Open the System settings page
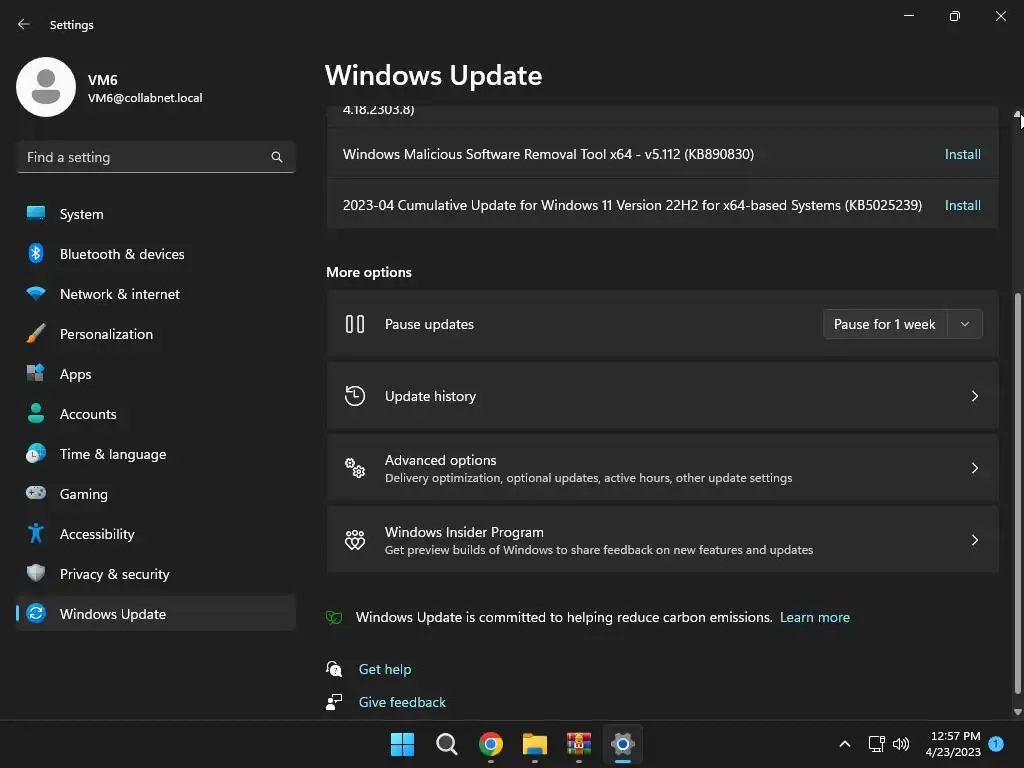 tap(155, 214)
